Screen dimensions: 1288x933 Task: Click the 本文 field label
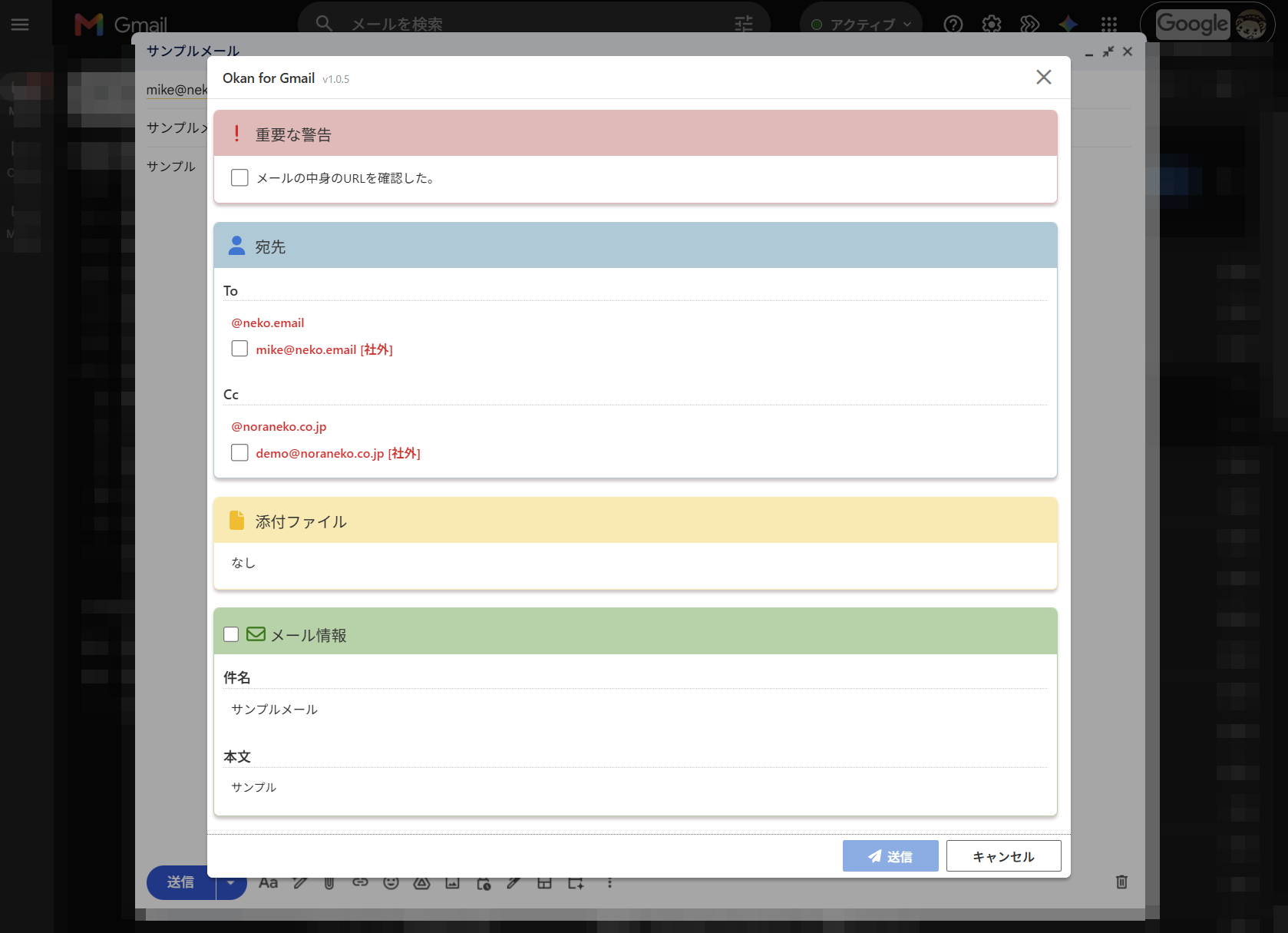point(236,756)
